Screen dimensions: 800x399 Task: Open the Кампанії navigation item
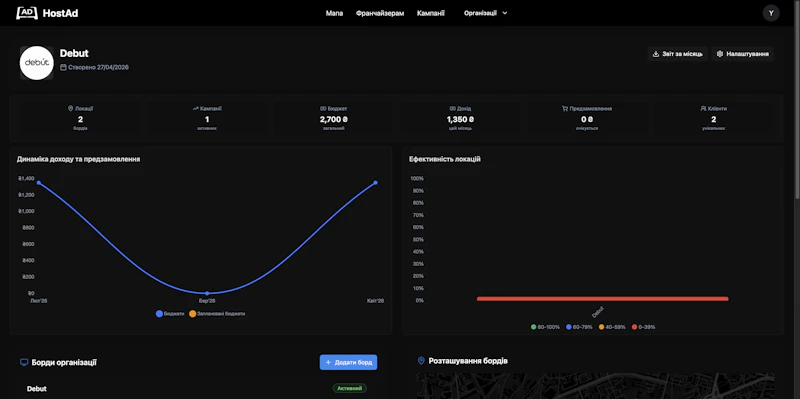point(430,13)
